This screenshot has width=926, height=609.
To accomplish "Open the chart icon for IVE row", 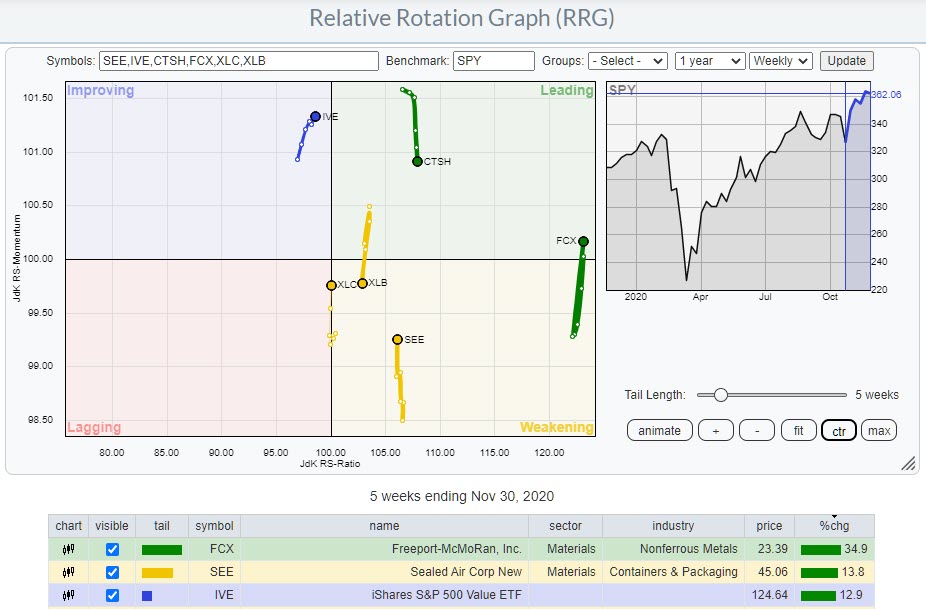I will (69, 596).
